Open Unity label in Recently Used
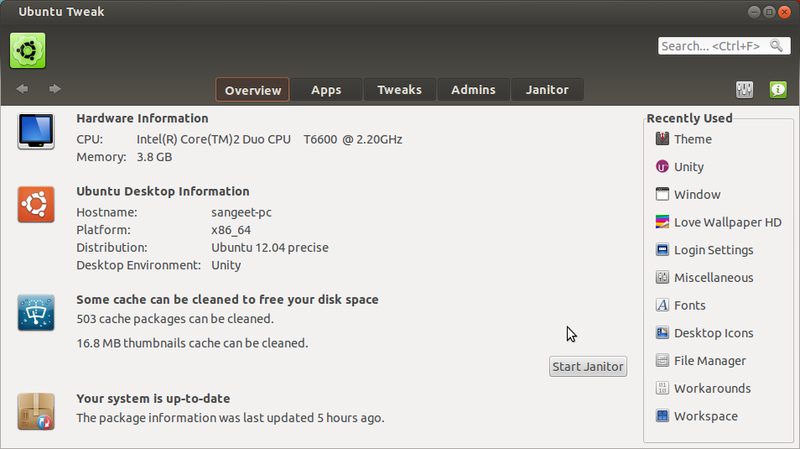The height and width of the screenshot is (449, 800). click(689, 167)
